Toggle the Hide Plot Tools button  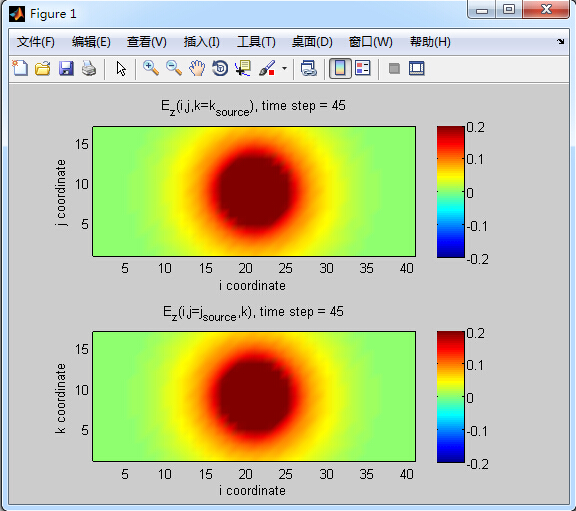(x=394, y=68)
